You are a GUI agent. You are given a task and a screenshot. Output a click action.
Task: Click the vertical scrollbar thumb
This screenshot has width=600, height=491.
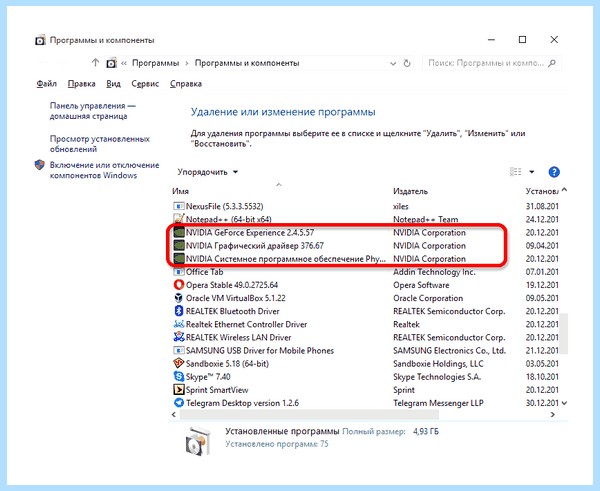point(564,334)
